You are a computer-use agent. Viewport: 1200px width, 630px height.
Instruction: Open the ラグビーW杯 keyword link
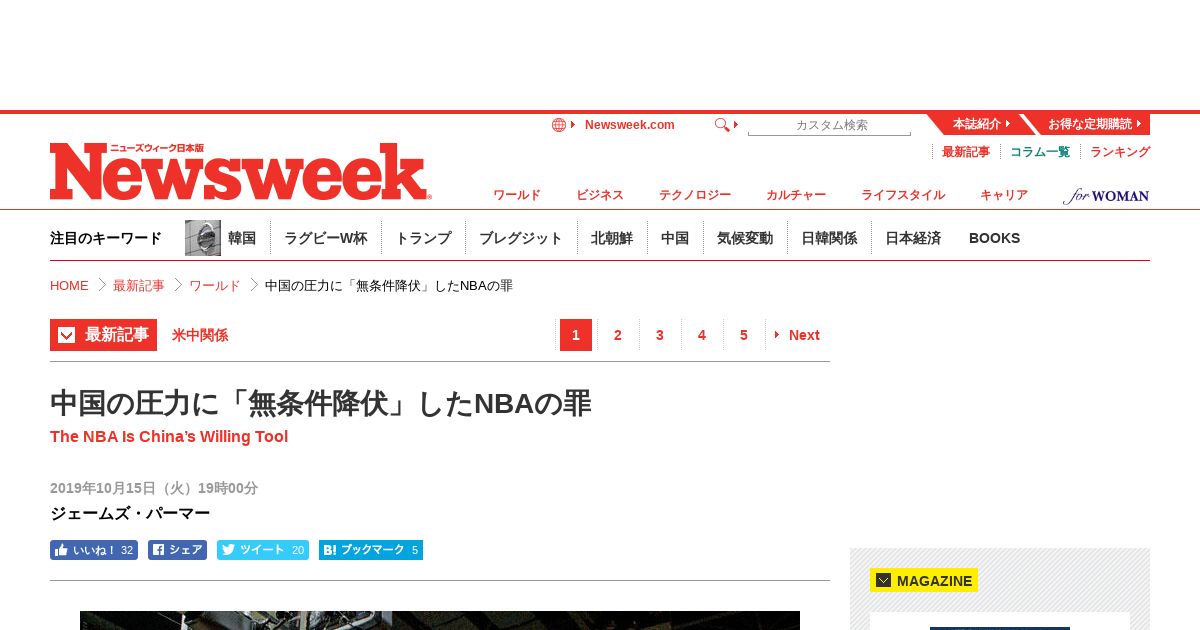pyautogui.click(x=326, y=238)
